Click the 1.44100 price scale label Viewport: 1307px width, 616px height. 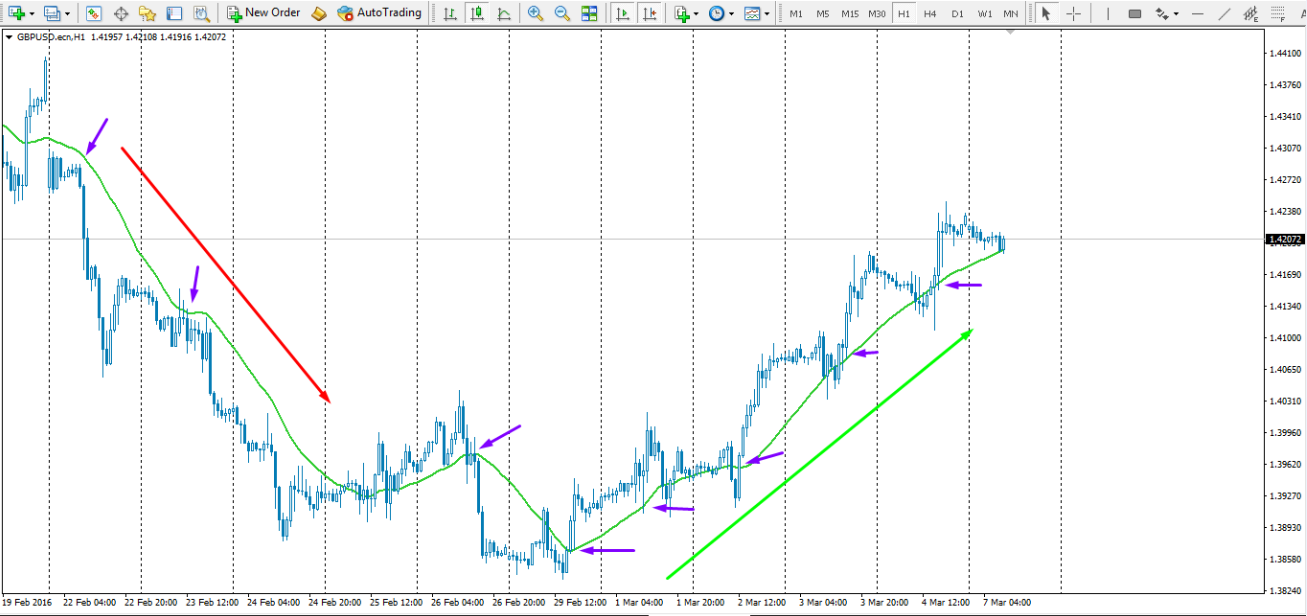[1284, 52]
